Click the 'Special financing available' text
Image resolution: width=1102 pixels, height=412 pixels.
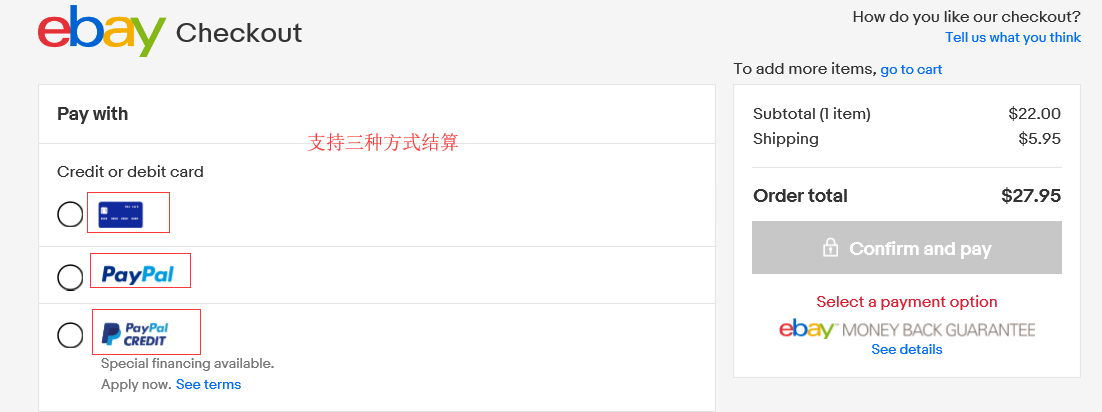(187, 363)
